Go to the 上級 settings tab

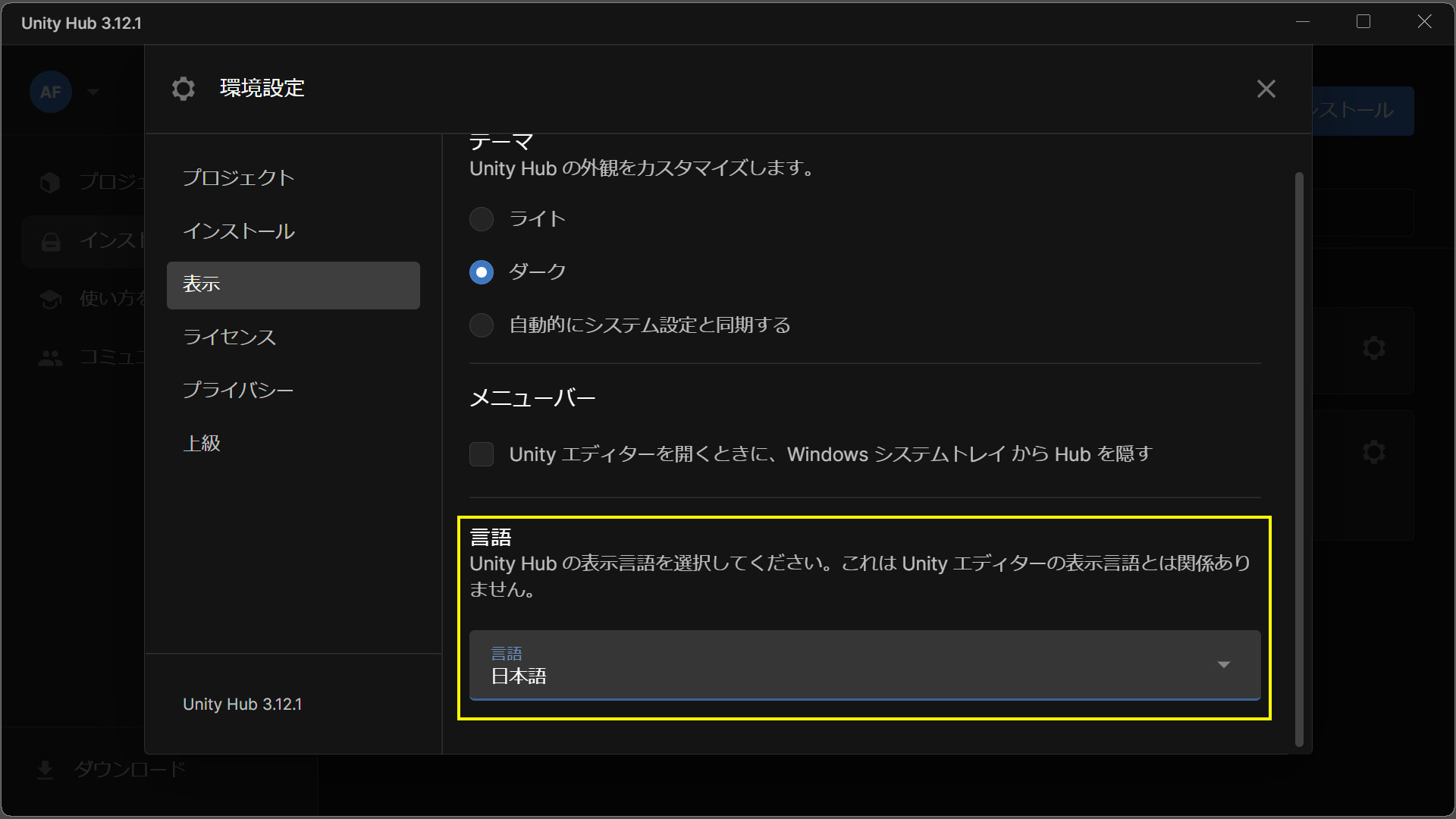pos(202,444)
